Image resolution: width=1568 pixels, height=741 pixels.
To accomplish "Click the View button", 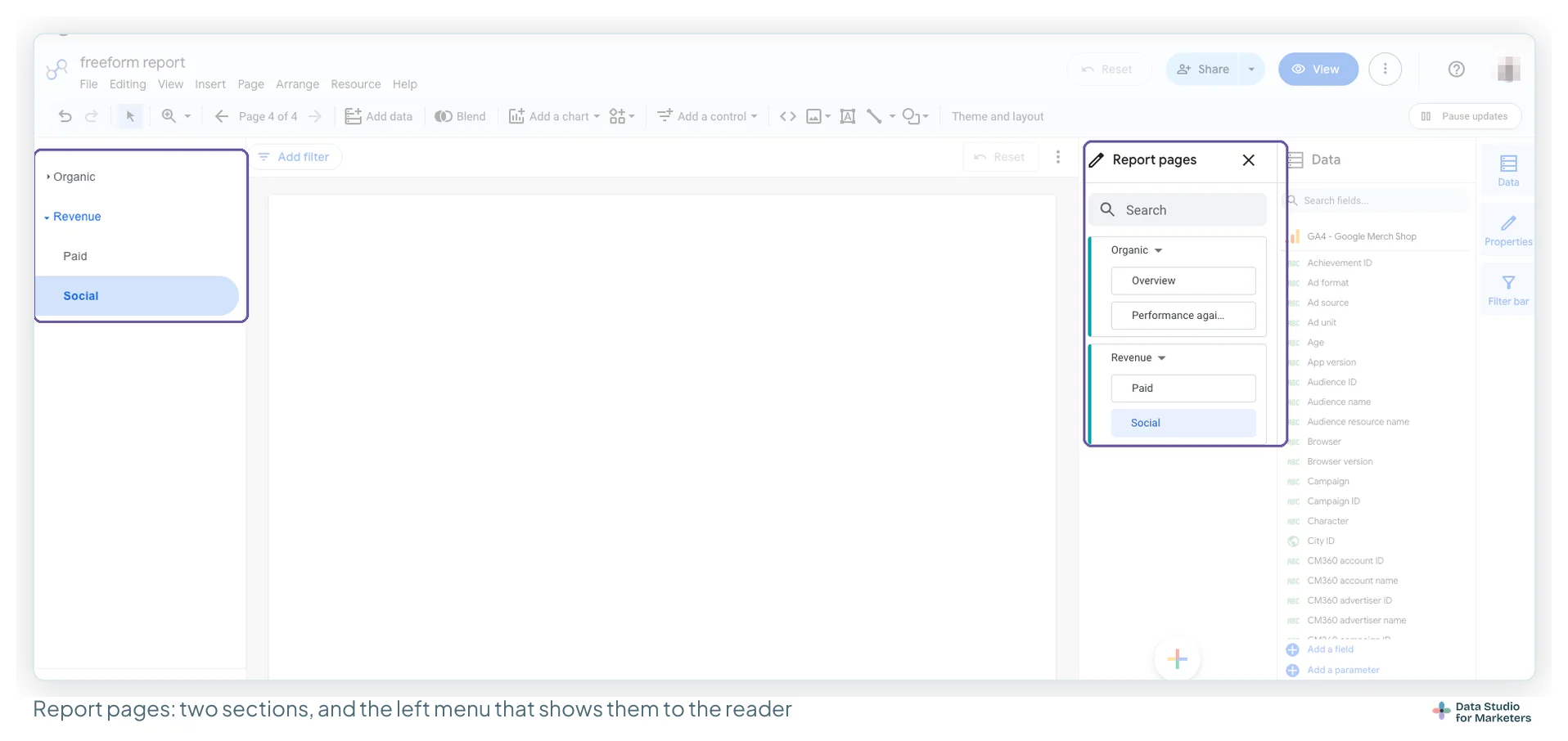I will click(x=1318, y=70).
